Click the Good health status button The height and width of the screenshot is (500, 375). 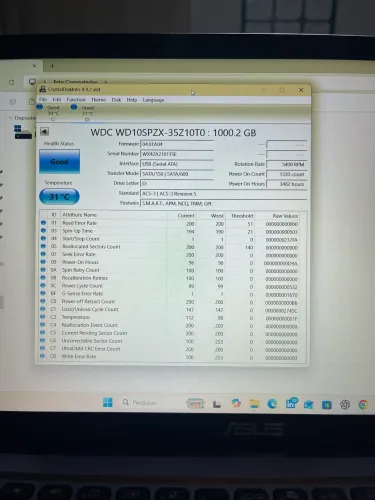[x=59, y=161]
